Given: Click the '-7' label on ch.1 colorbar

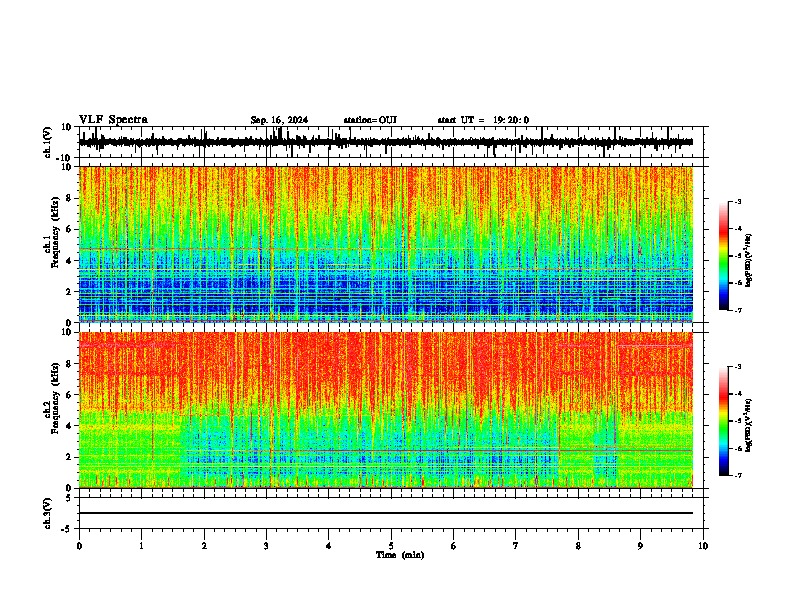Looking at the screenshot, I should pyautogui.click(x=738, y=310).
